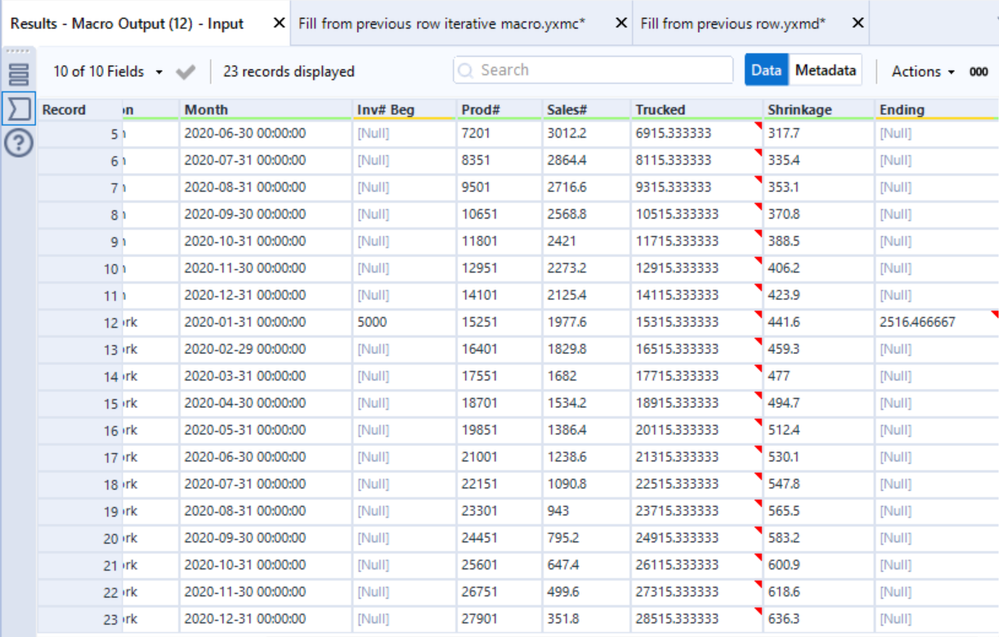Select Shrinkage cell 636.3

coord(818,619)
